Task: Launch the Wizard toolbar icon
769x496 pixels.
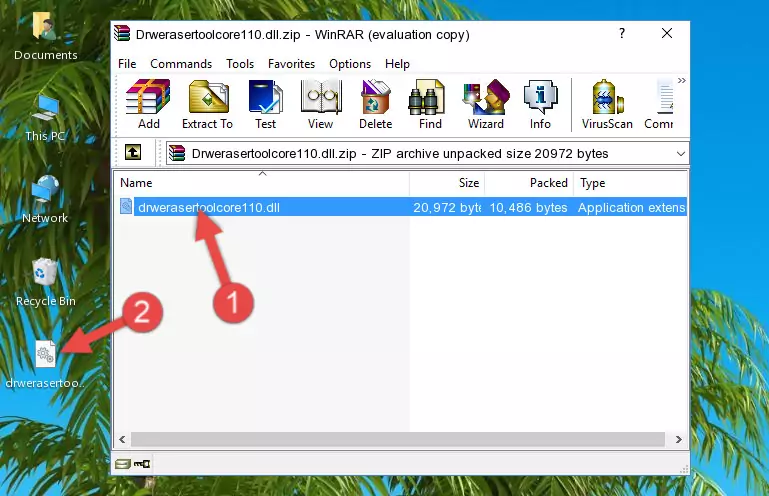Action: point(486,104)
